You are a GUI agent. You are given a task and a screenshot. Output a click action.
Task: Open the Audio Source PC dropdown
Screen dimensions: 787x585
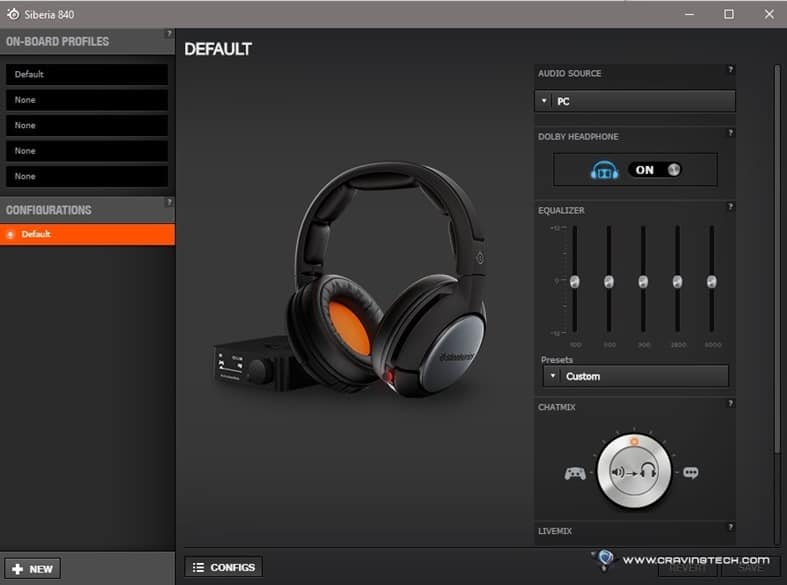(x=635, y=101)
